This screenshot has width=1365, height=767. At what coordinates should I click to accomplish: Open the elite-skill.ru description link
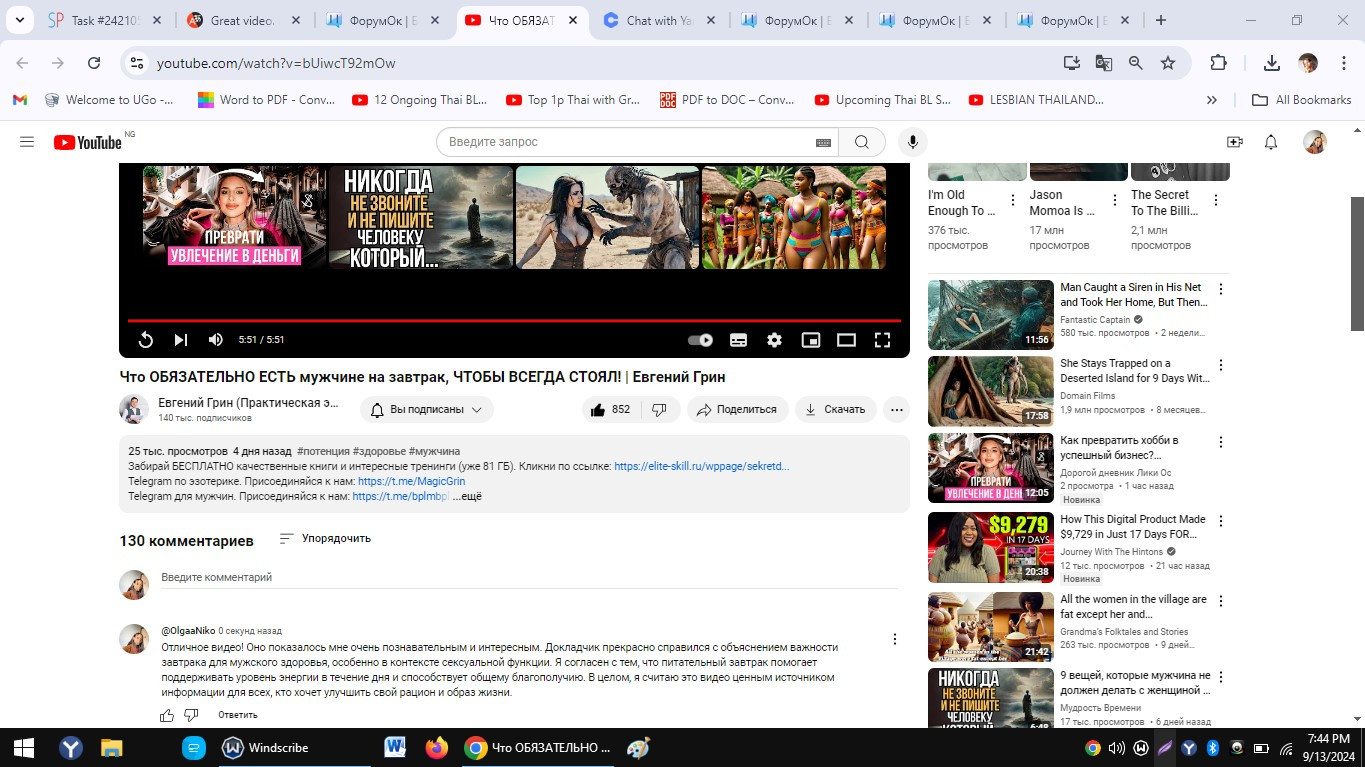point(702,467)
